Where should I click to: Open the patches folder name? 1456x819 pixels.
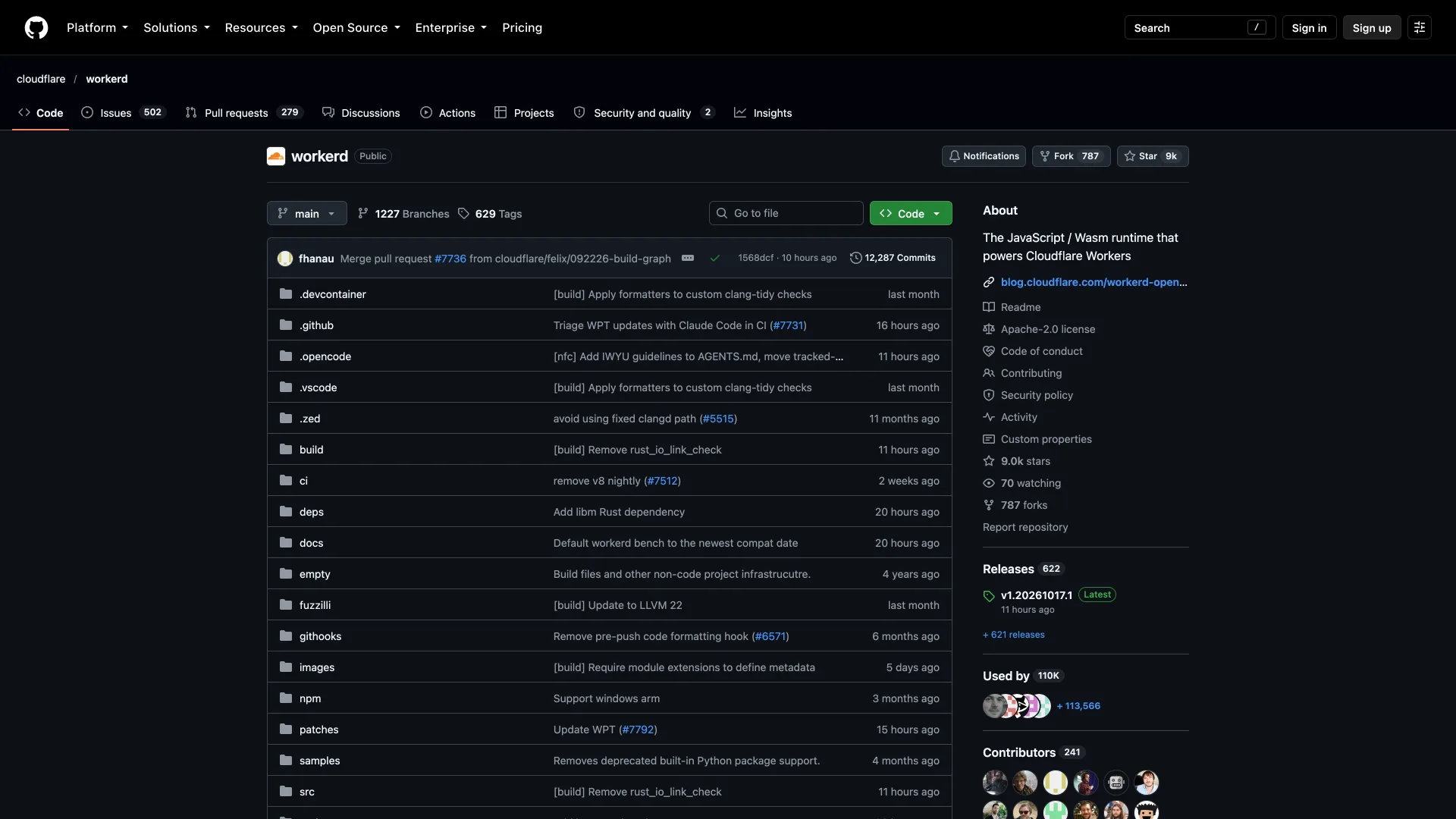point(318,730)
